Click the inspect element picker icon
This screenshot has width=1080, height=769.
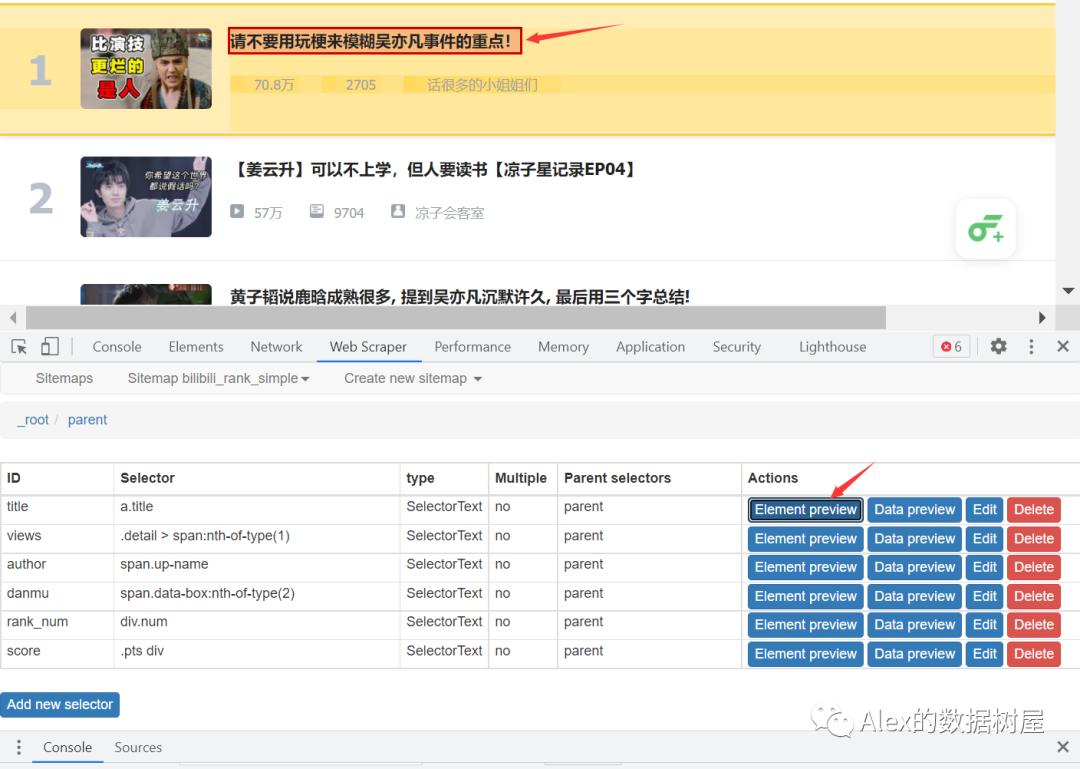(x=19, y=347)
